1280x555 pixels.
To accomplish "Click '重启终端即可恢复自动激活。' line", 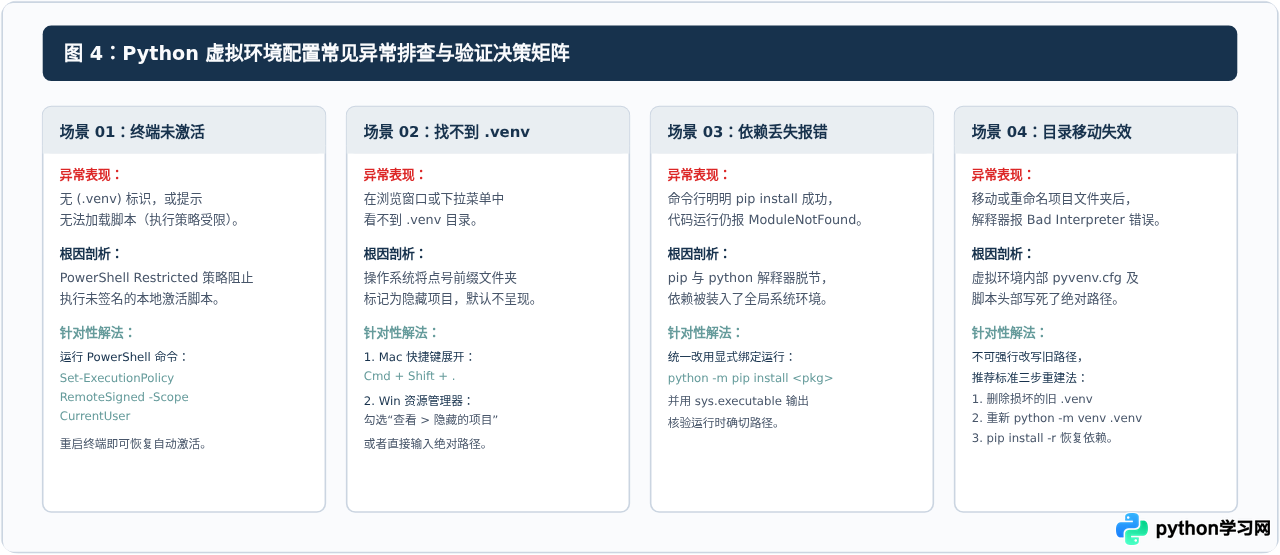I will 133,443.
